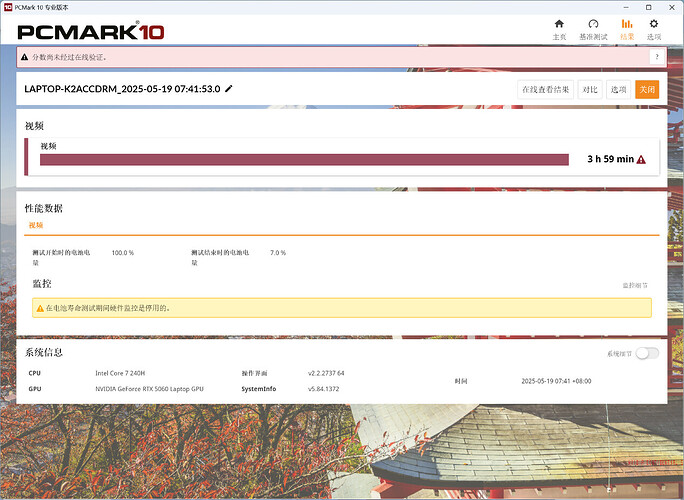Click the 'NVIDIA GeForce RTX 5060 Laptop GPU' value

(x=149, y=389)
